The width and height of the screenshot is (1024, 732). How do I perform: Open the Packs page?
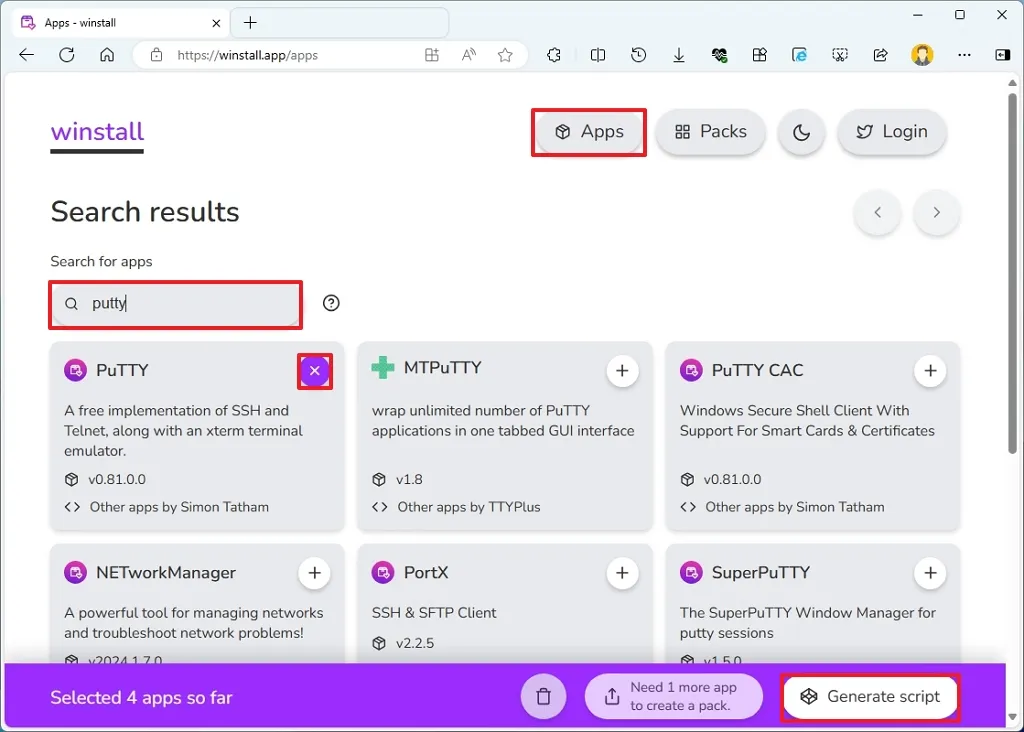tap(711, 132)
